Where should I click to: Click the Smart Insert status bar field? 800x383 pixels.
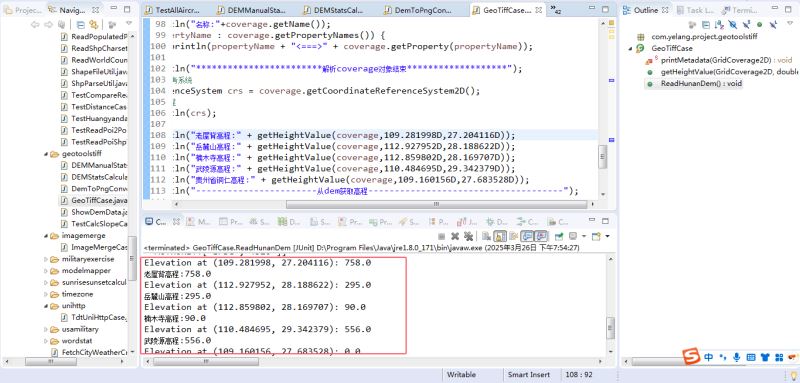coord(529,374)
